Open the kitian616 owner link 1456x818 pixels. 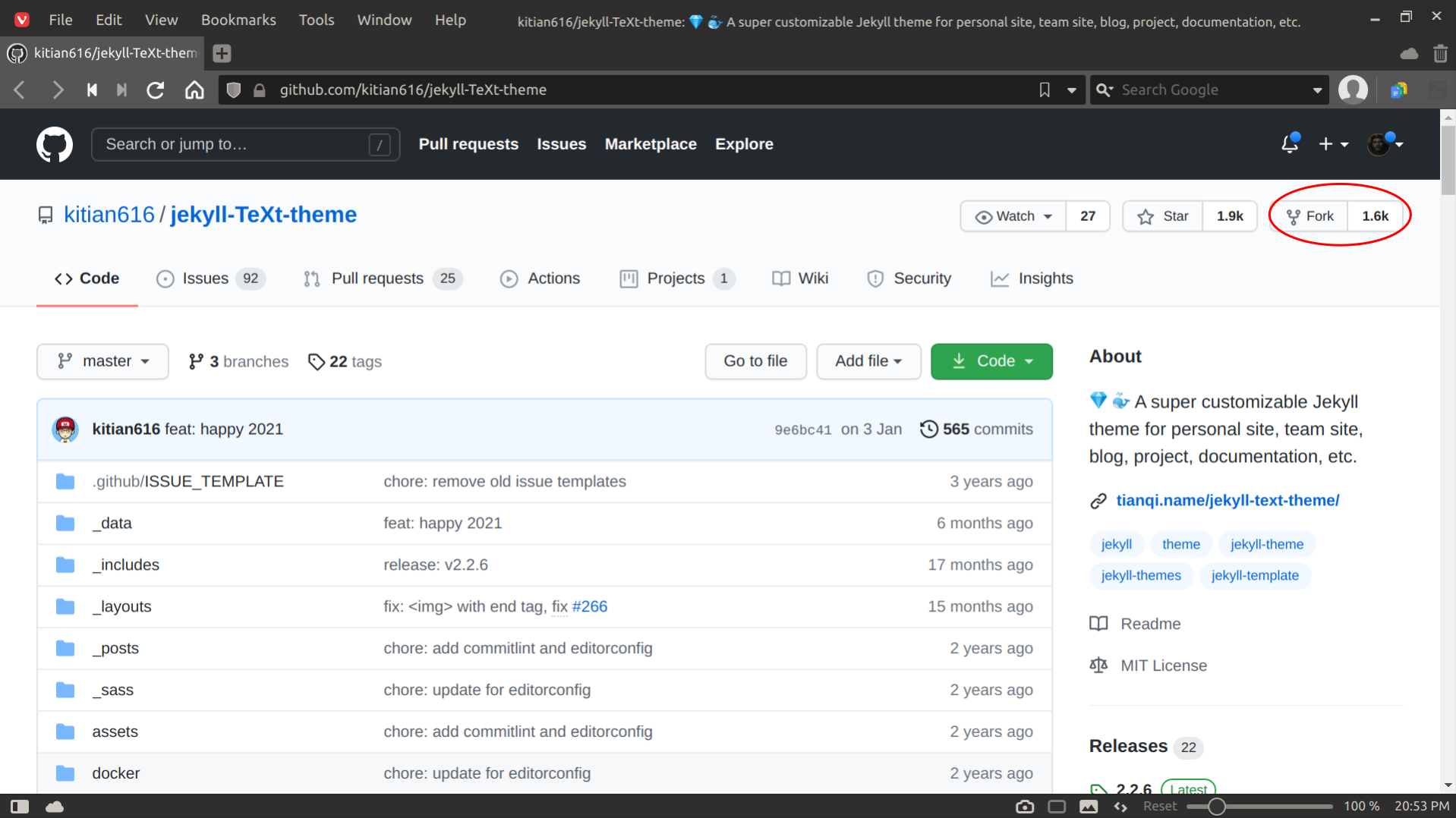[x=109, y=215]
